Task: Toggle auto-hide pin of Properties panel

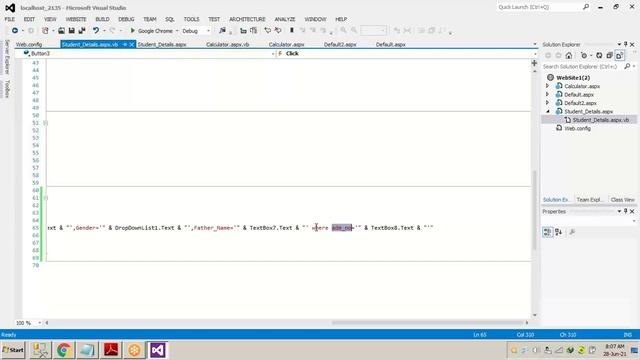Action: pyautogui.click(x=625, y=211)
